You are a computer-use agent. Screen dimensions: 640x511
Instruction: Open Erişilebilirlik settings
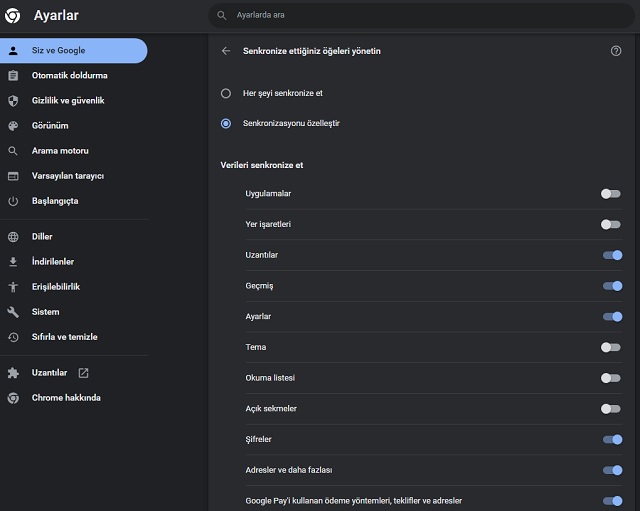pyautogui.click(x=73, y=287)
